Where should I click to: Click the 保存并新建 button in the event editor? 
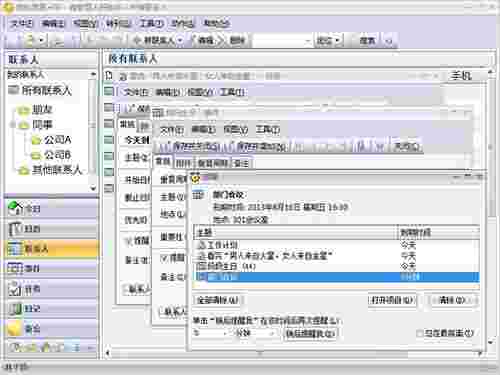coord(258,146)
